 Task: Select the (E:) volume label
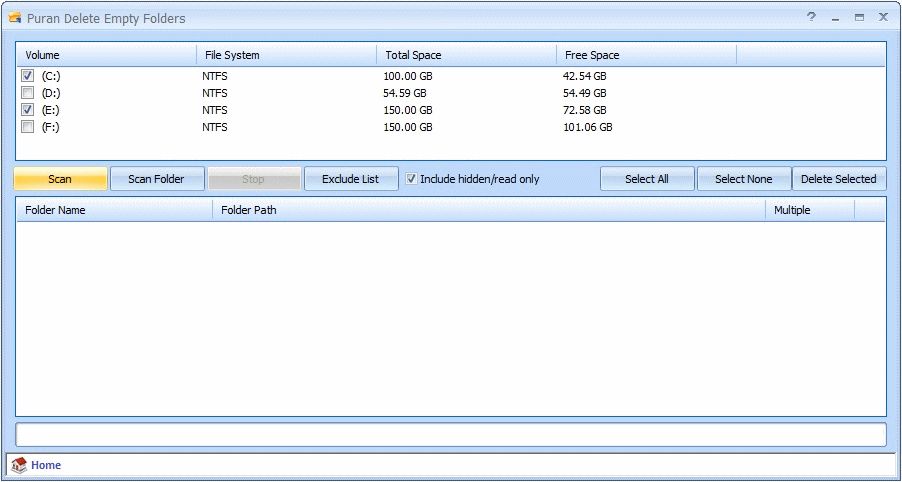[51, 110]
